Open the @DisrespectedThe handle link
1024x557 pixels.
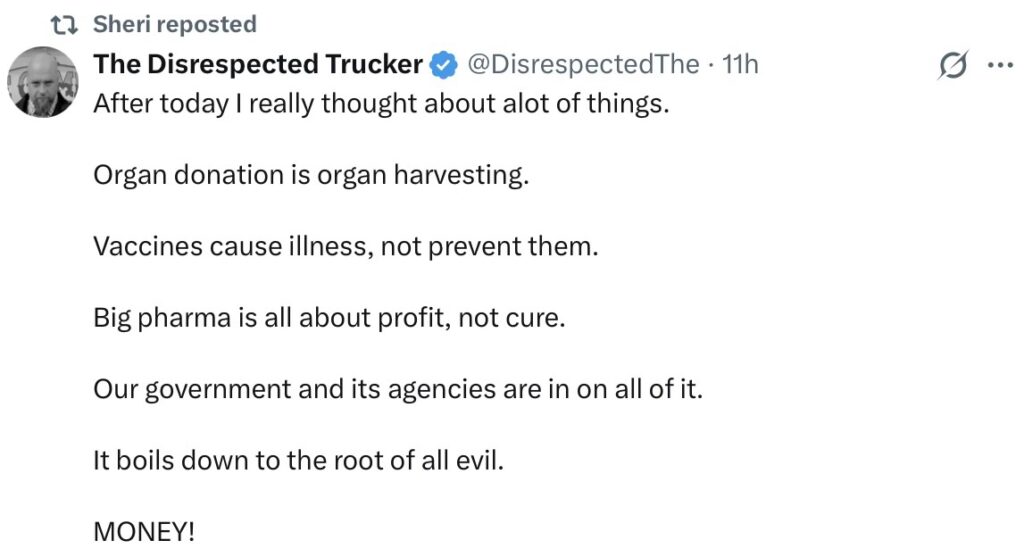(x=583, y=65)
